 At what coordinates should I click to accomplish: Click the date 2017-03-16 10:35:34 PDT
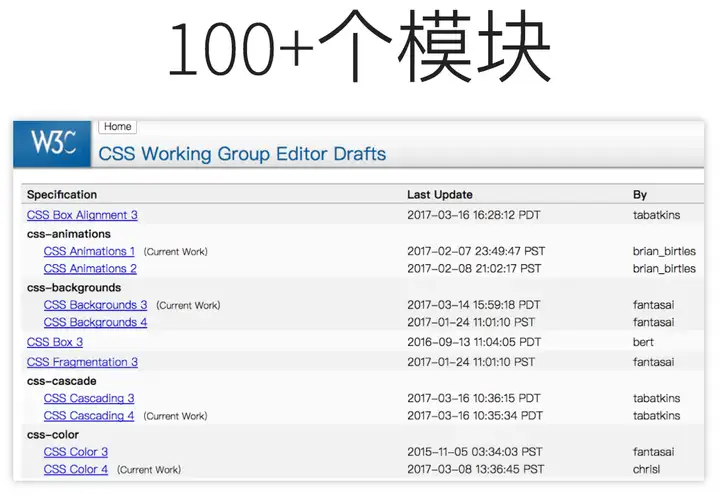click(475, 416)
